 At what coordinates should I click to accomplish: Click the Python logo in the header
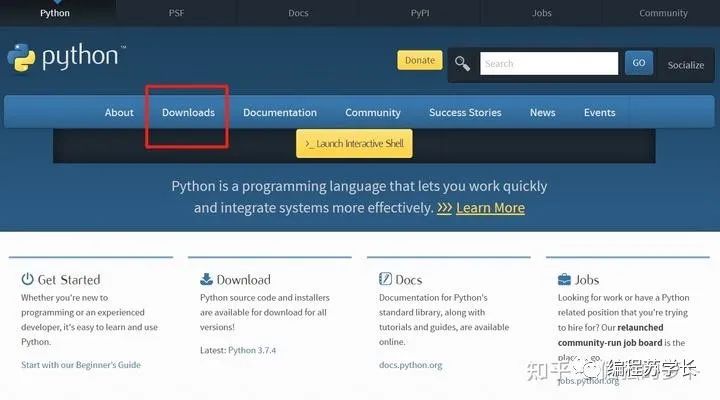(67, 57)
